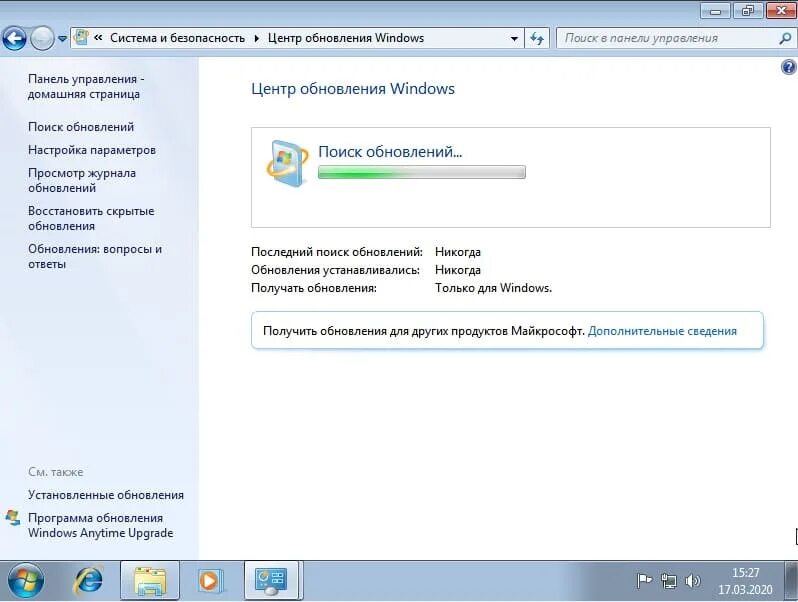Click the network tray icon

(668, 581)
